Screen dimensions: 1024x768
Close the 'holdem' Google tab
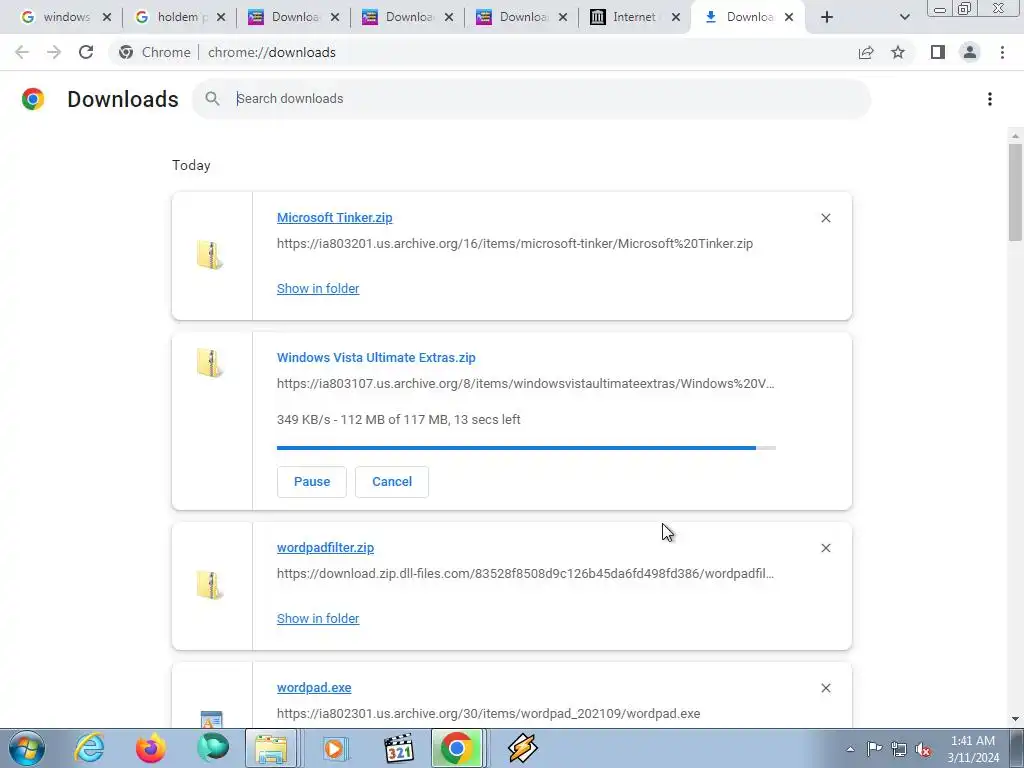click(x=221, y=17)
